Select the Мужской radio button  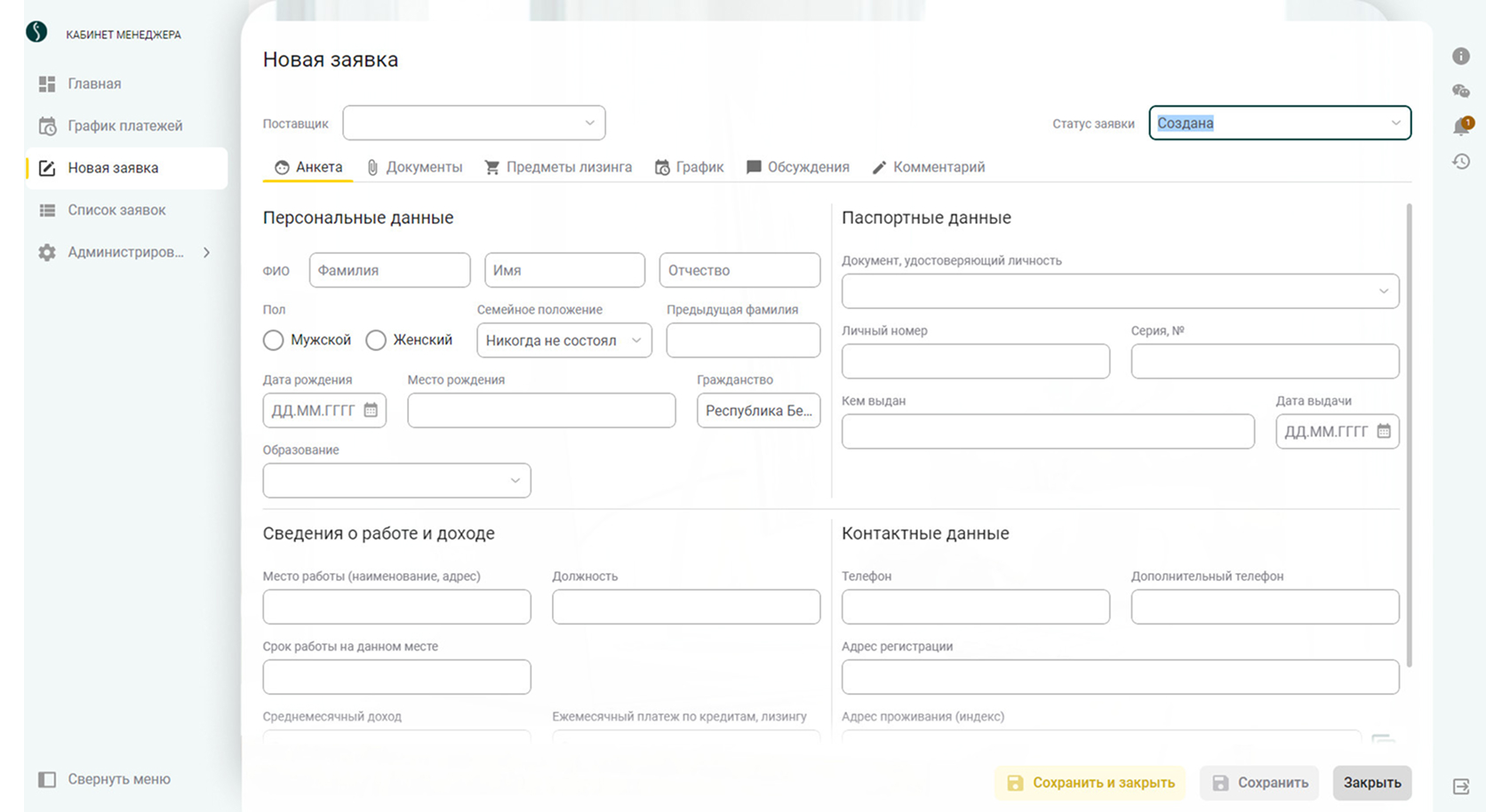coord(274,340)
